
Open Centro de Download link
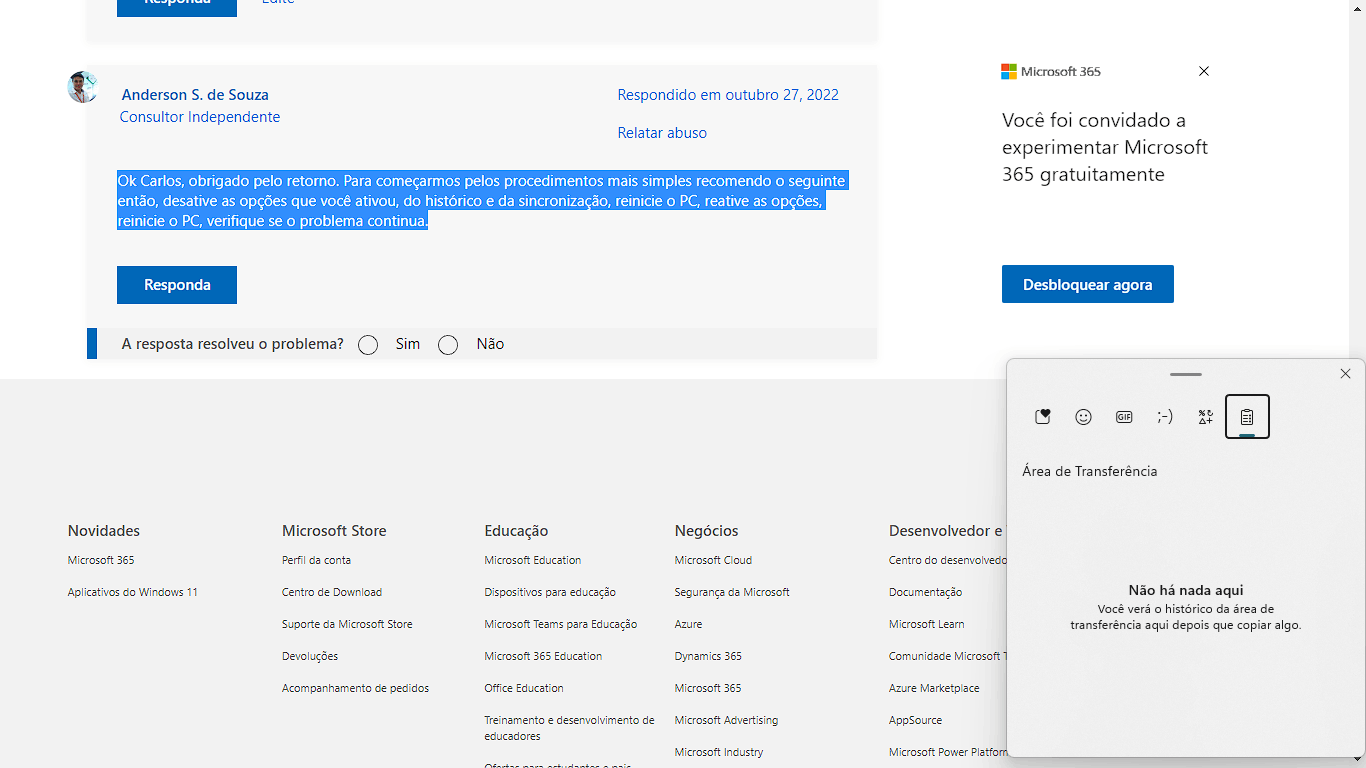[332, 592]
